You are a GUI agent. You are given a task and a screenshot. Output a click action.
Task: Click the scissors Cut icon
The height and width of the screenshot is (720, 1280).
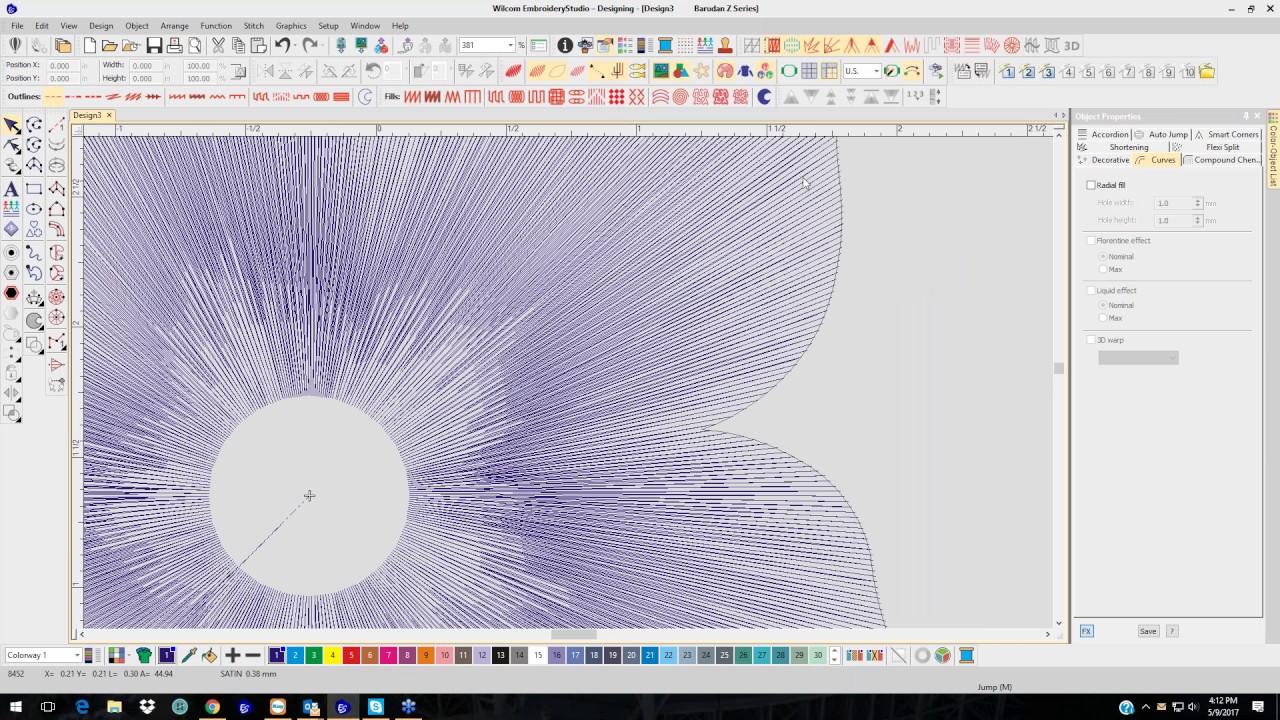[x=218, y=45]
